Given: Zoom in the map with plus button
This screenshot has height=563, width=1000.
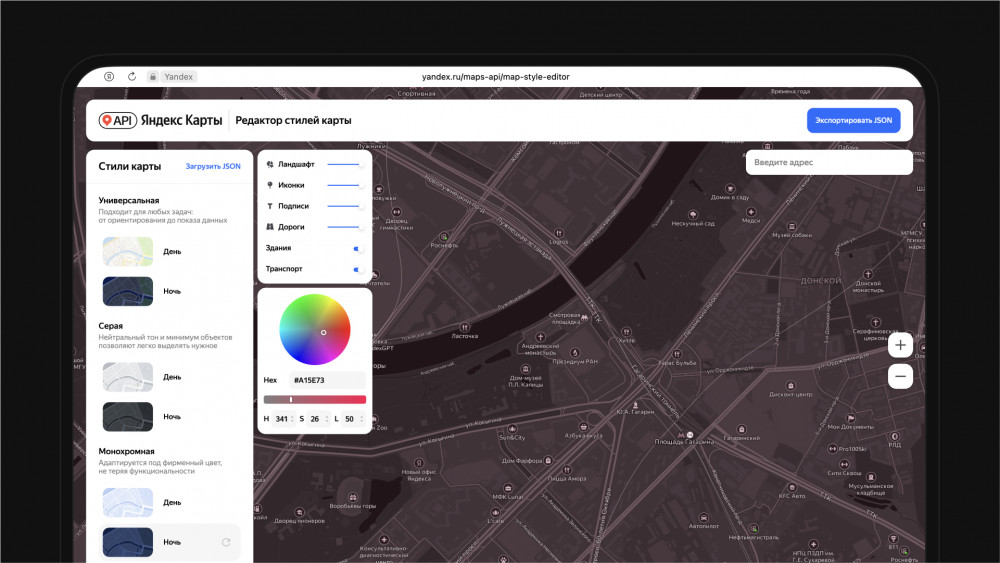Looking at the screenshot, I should (x=901, y=345).
